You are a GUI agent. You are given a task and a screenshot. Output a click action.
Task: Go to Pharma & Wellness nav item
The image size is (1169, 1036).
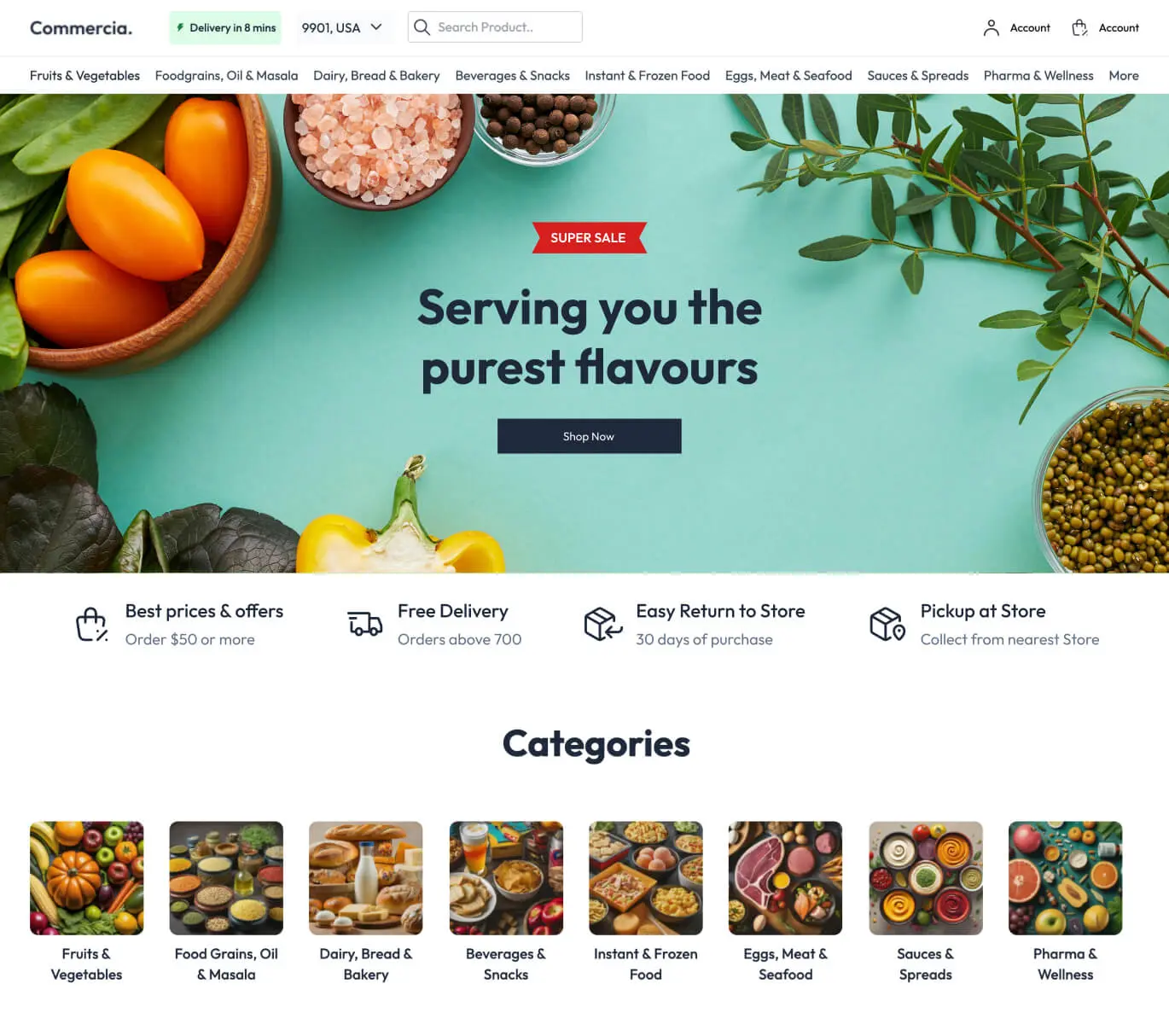tap(1038, 76)
